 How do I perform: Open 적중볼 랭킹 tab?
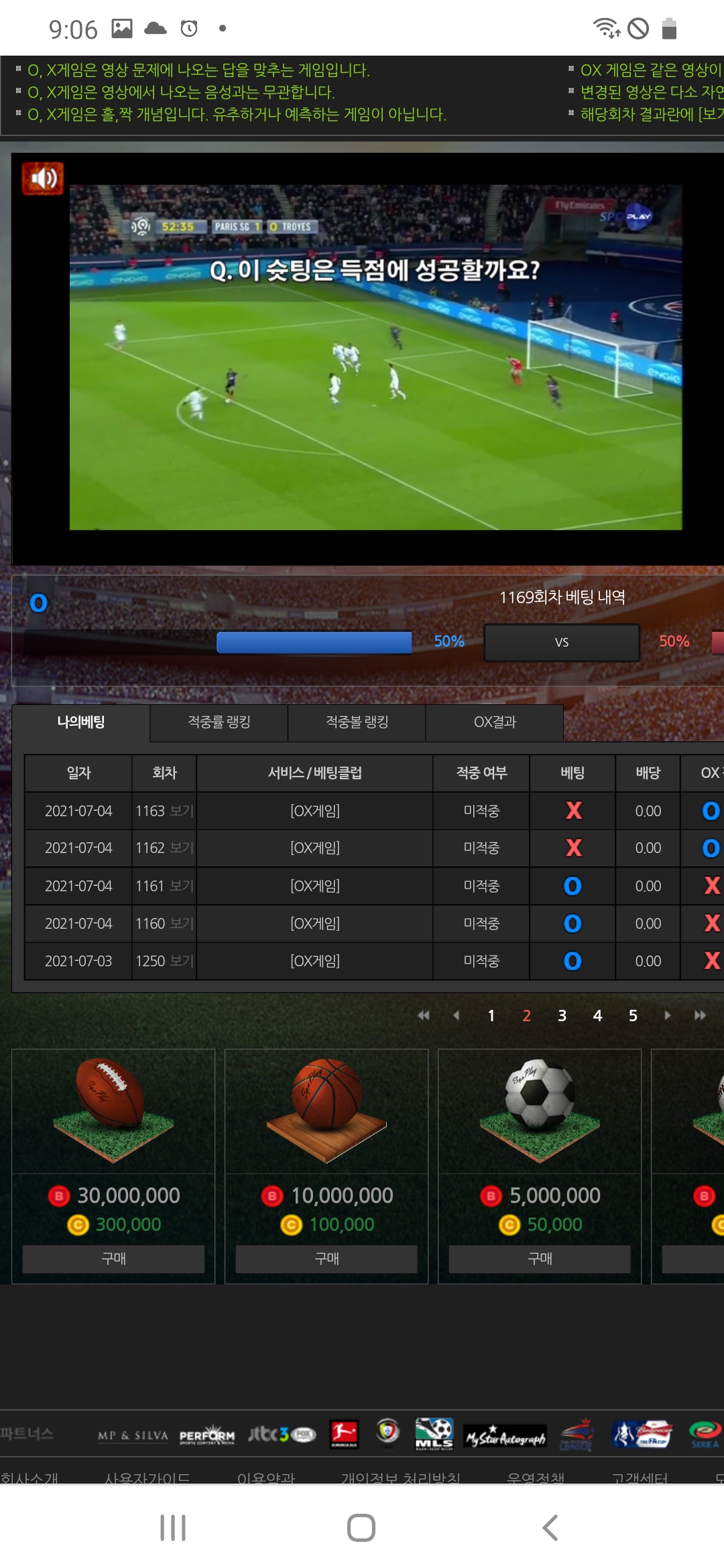coord(357,722)
